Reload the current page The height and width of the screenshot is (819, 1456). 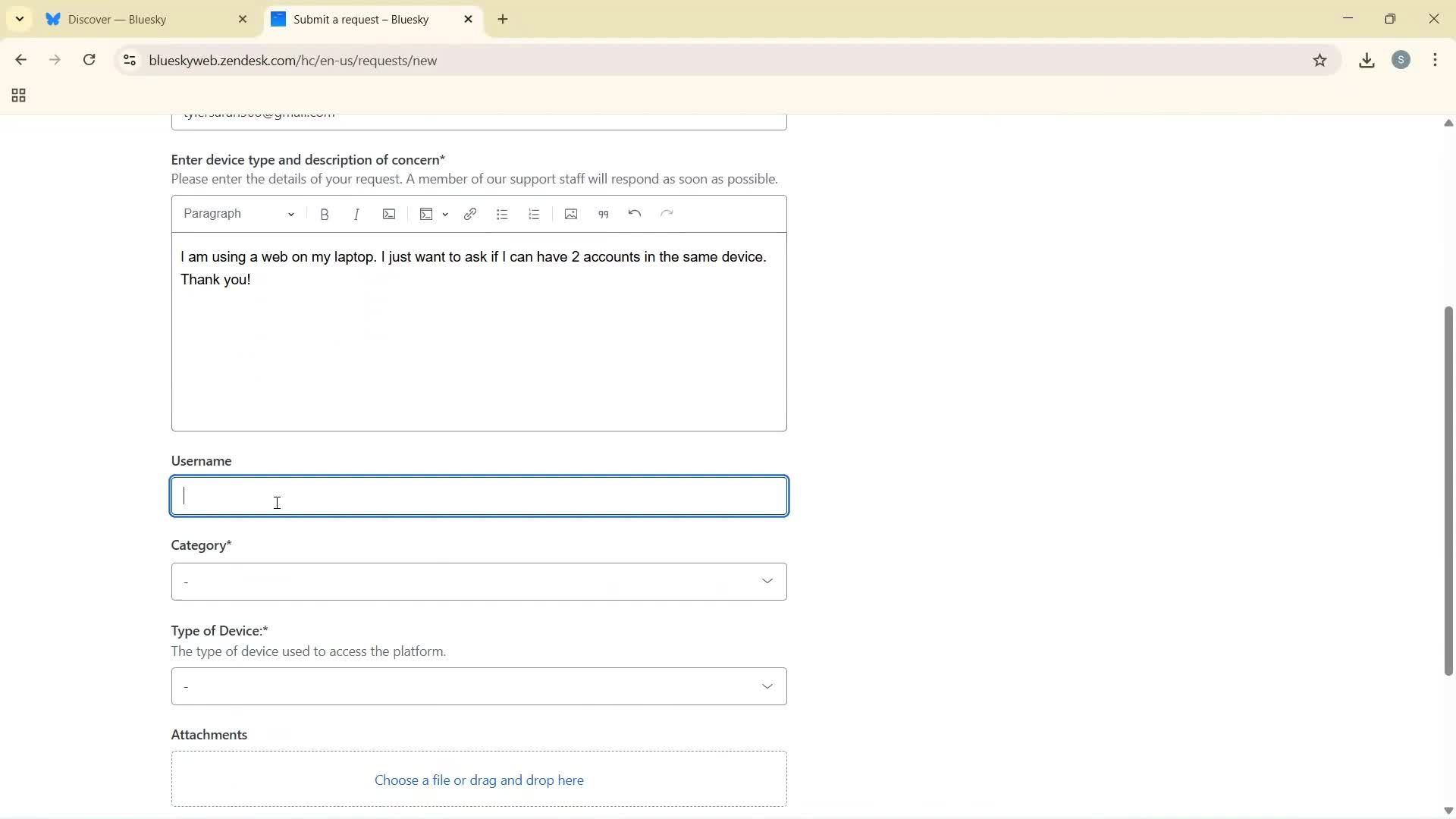(89, 60)
